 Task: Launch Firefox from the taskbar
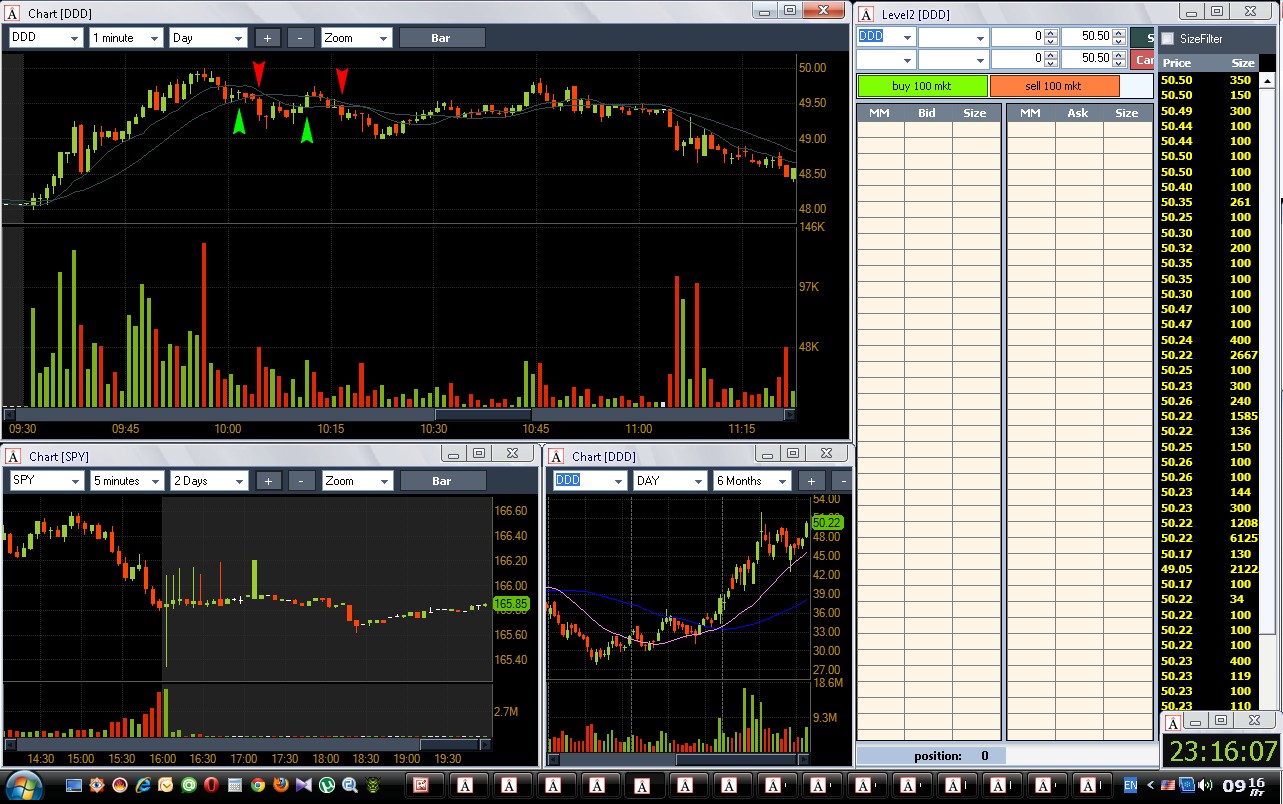(281, 785)
